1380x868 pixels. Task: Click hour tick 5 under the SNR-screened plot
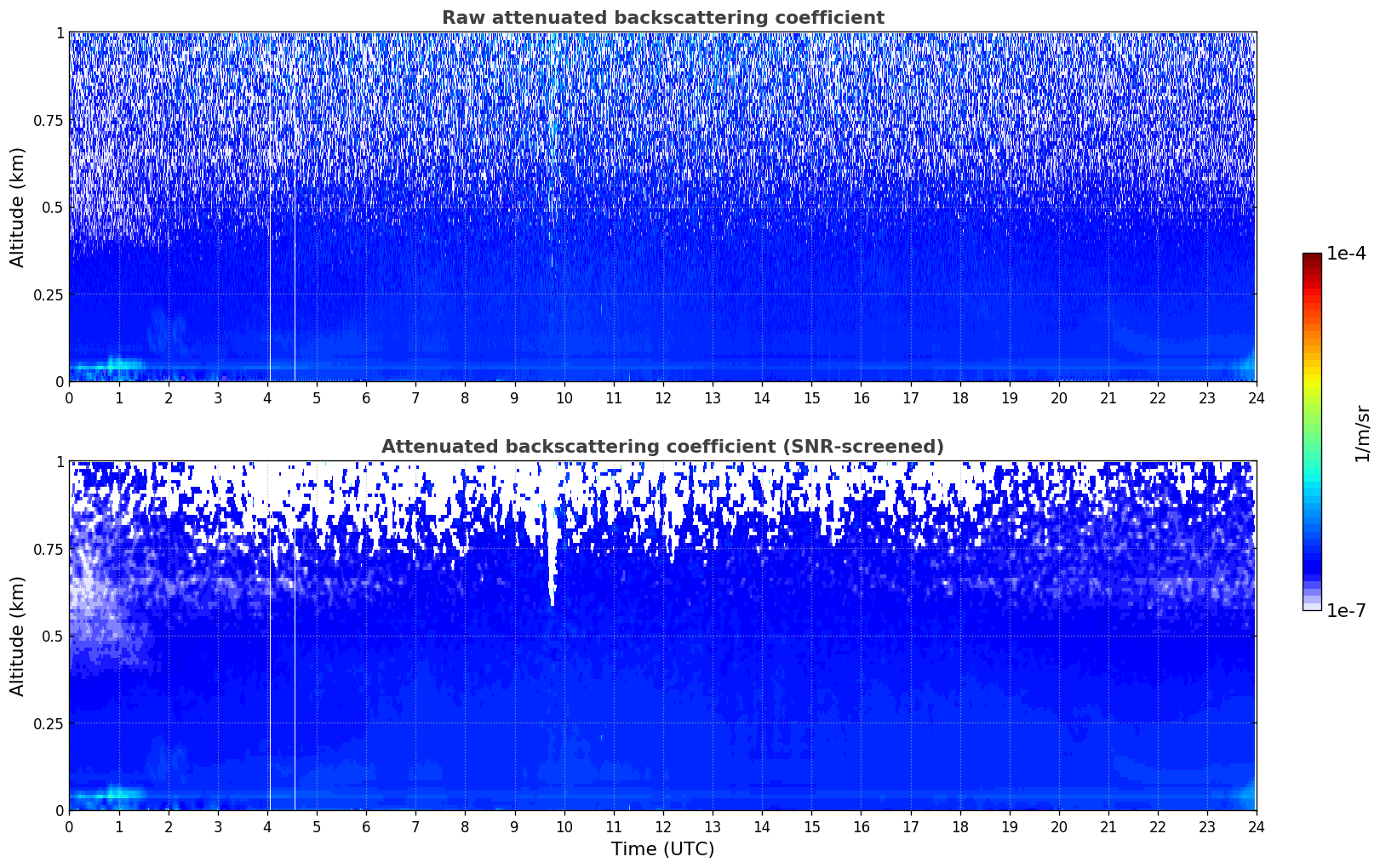(317, 826)
